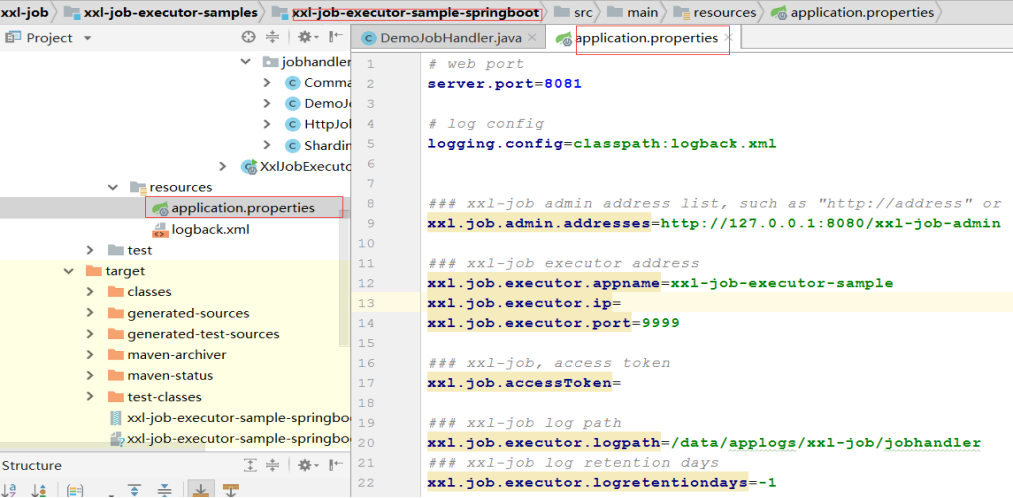Click logging.config classpath:logback.xml value
Image resolution: width=1013 pixels, height=498 pixels.
(x=675, y=144)
